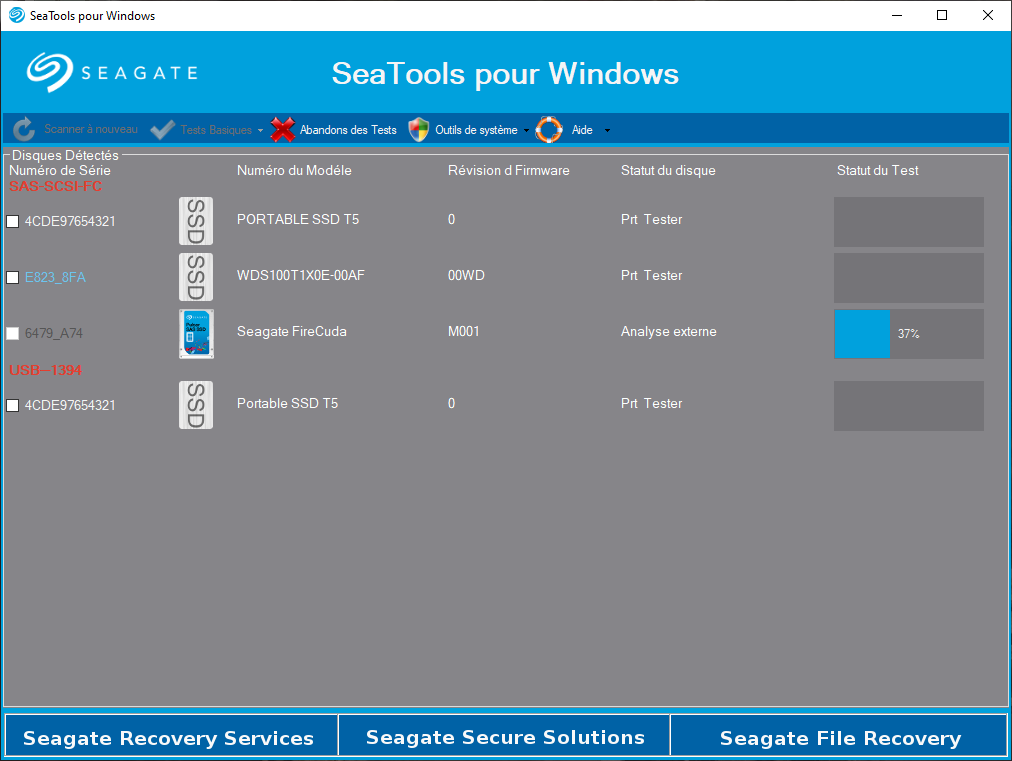This screenshot has height=761, width=1012.
Task: Click the M001 firmware revision
Action: (464, 332)
